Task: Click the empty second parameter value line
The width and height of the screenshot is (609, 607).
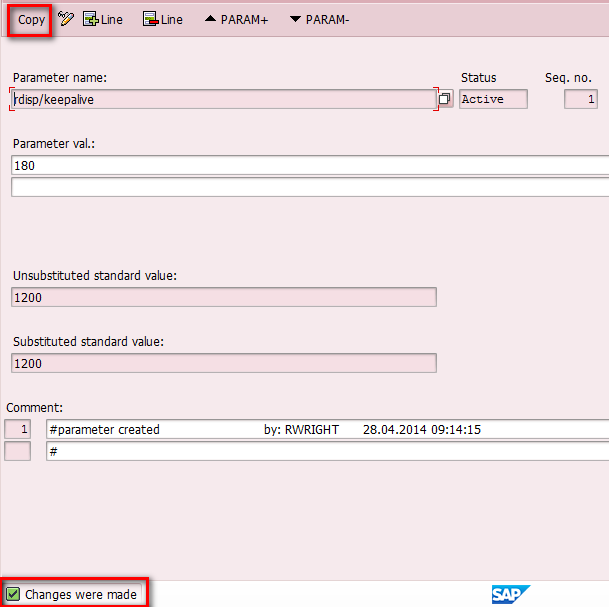Action: pyautogui.click(x=310, y=187)
